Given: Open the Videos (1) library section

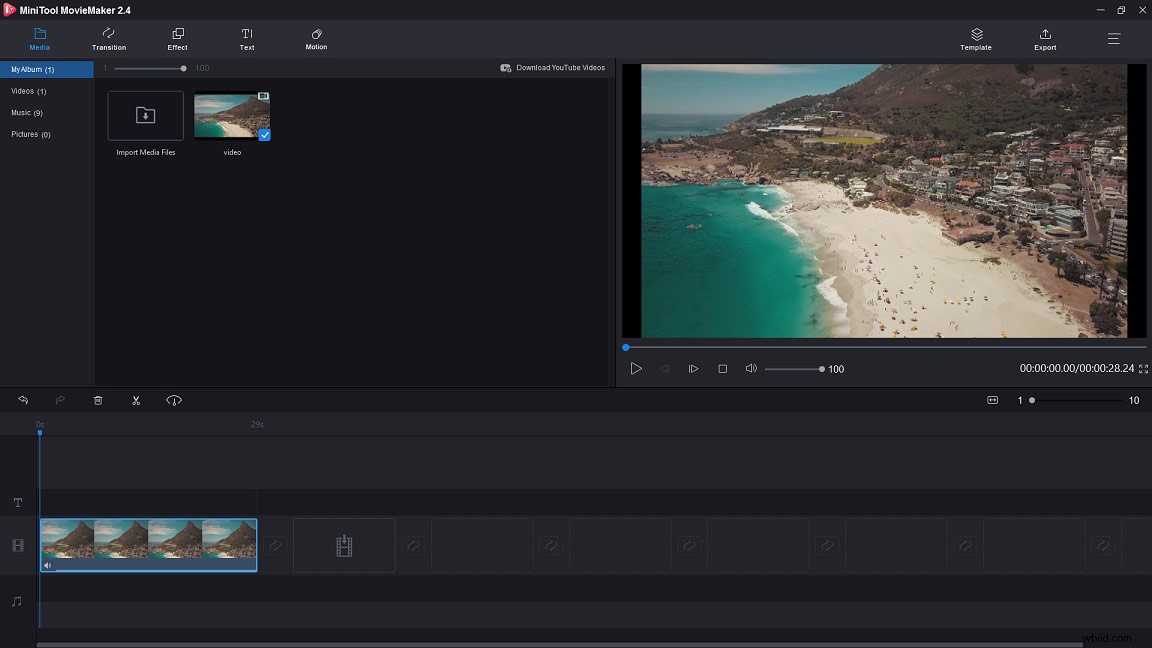Looking at the screenshot, I should coord(28,91).
